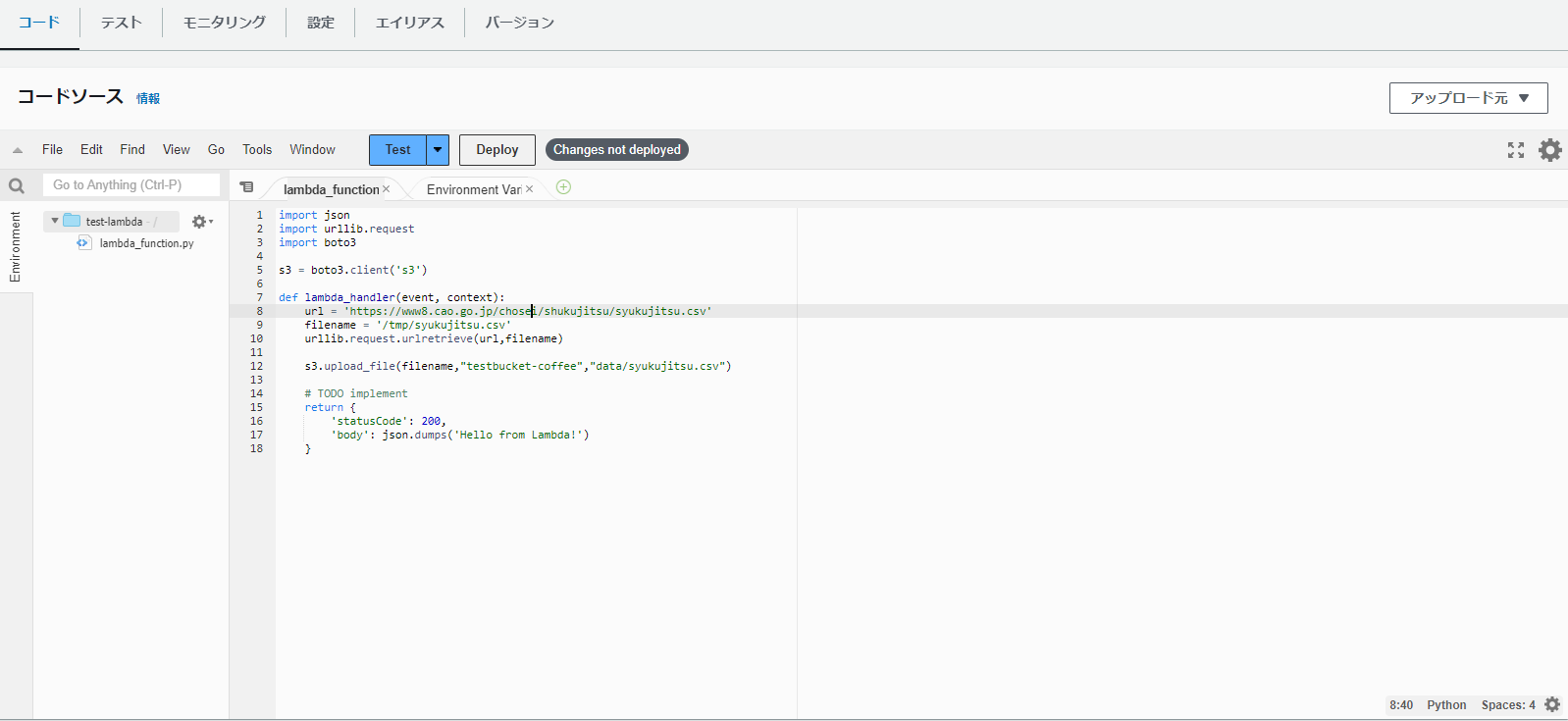Run the Test button
1568x721 pixels.
397,150
